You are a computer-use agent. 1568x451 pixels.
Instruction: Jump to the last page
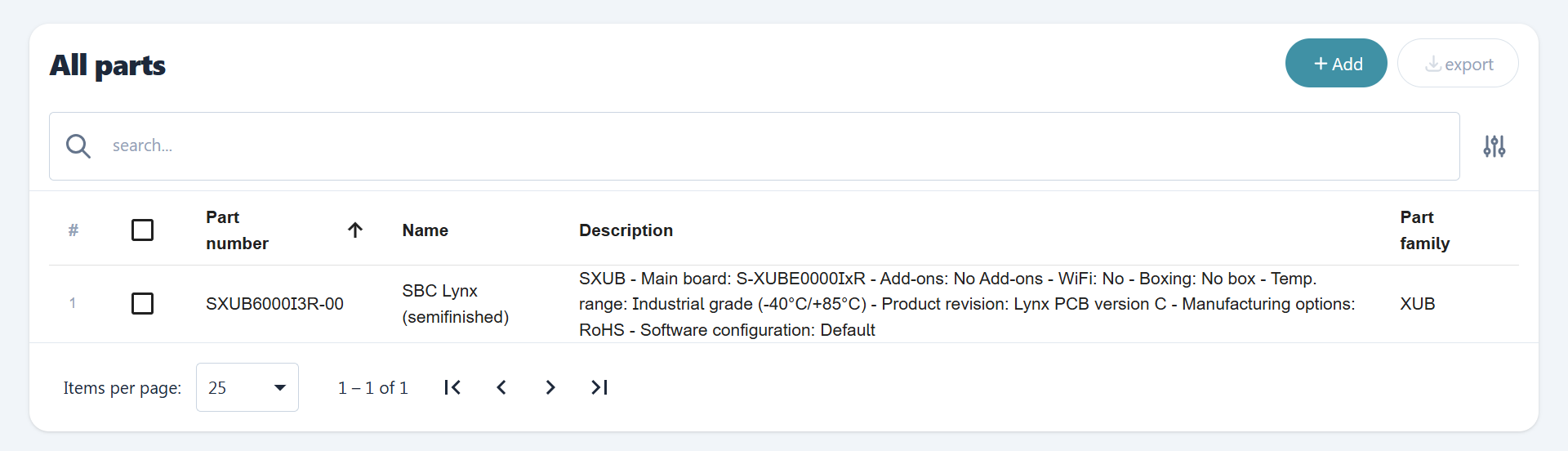tap(599, 387)
